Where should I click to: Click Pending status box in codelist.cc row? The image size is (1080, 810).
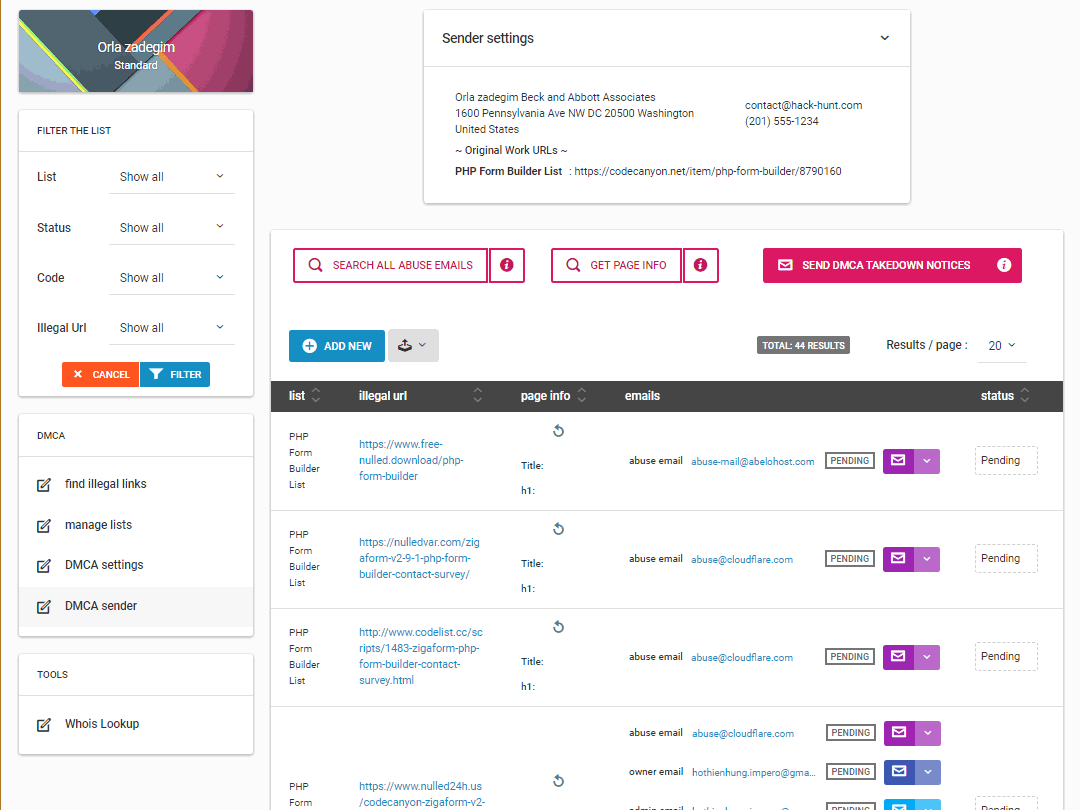click(1006, 656)
